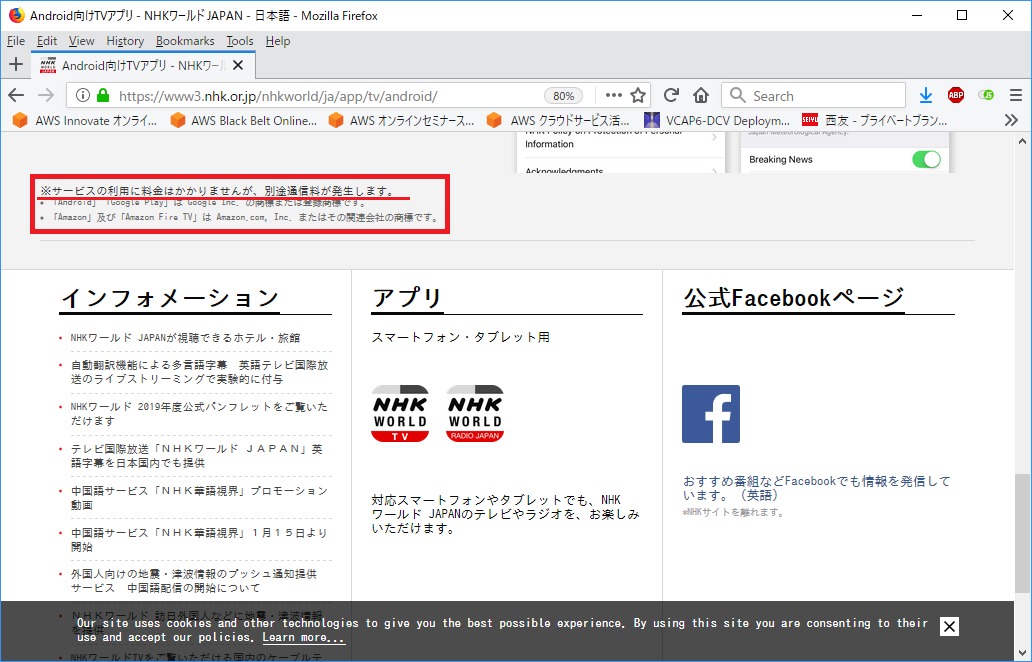Go to the Firefox home page
Viewport: 1032px width, 662px height.
tap(701, 96)
